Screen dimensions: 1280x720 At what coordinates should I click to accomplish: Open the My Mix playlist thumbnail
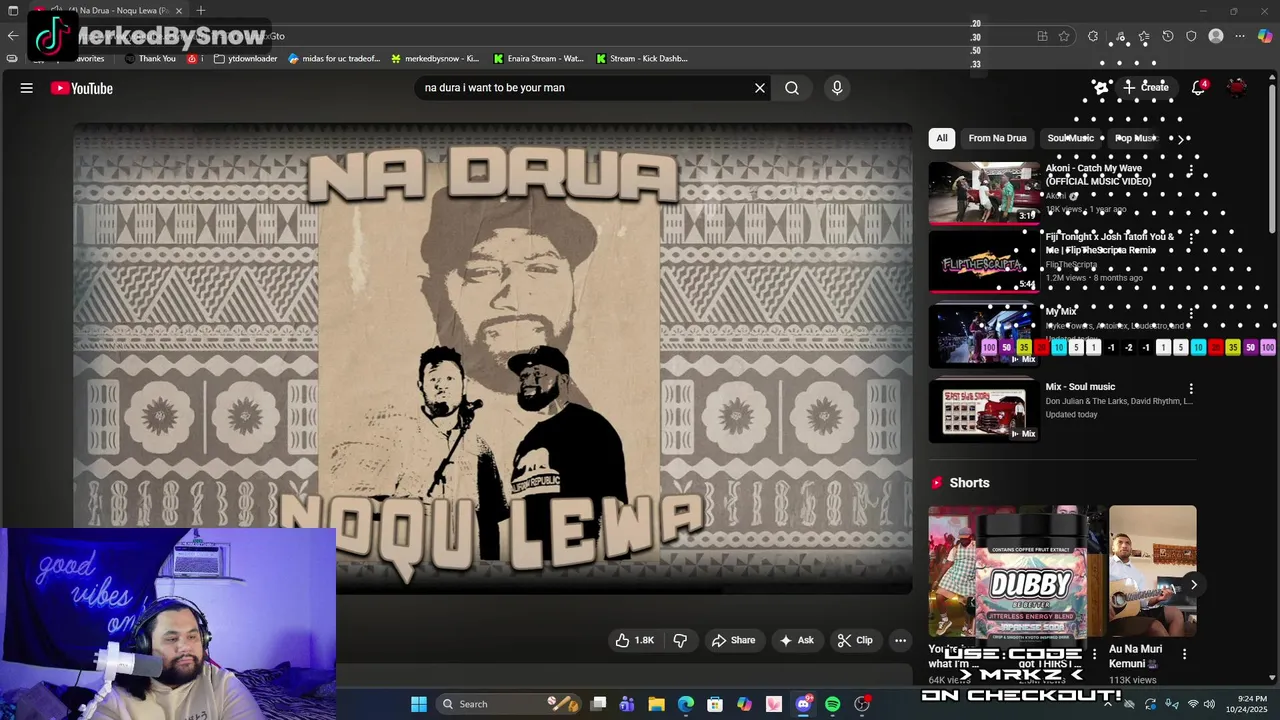coord(984,335)
